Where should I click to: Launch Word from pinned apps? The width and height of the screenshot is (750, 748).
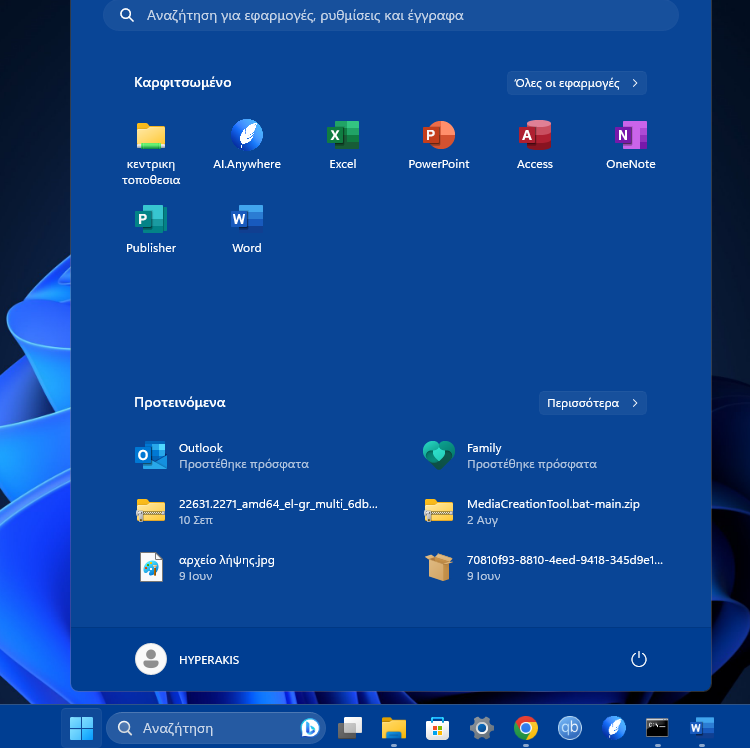(247, 229)
